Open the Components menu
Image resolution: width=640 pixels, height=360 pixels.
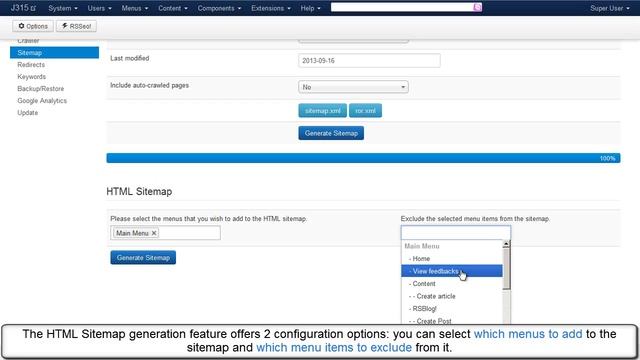219,8
